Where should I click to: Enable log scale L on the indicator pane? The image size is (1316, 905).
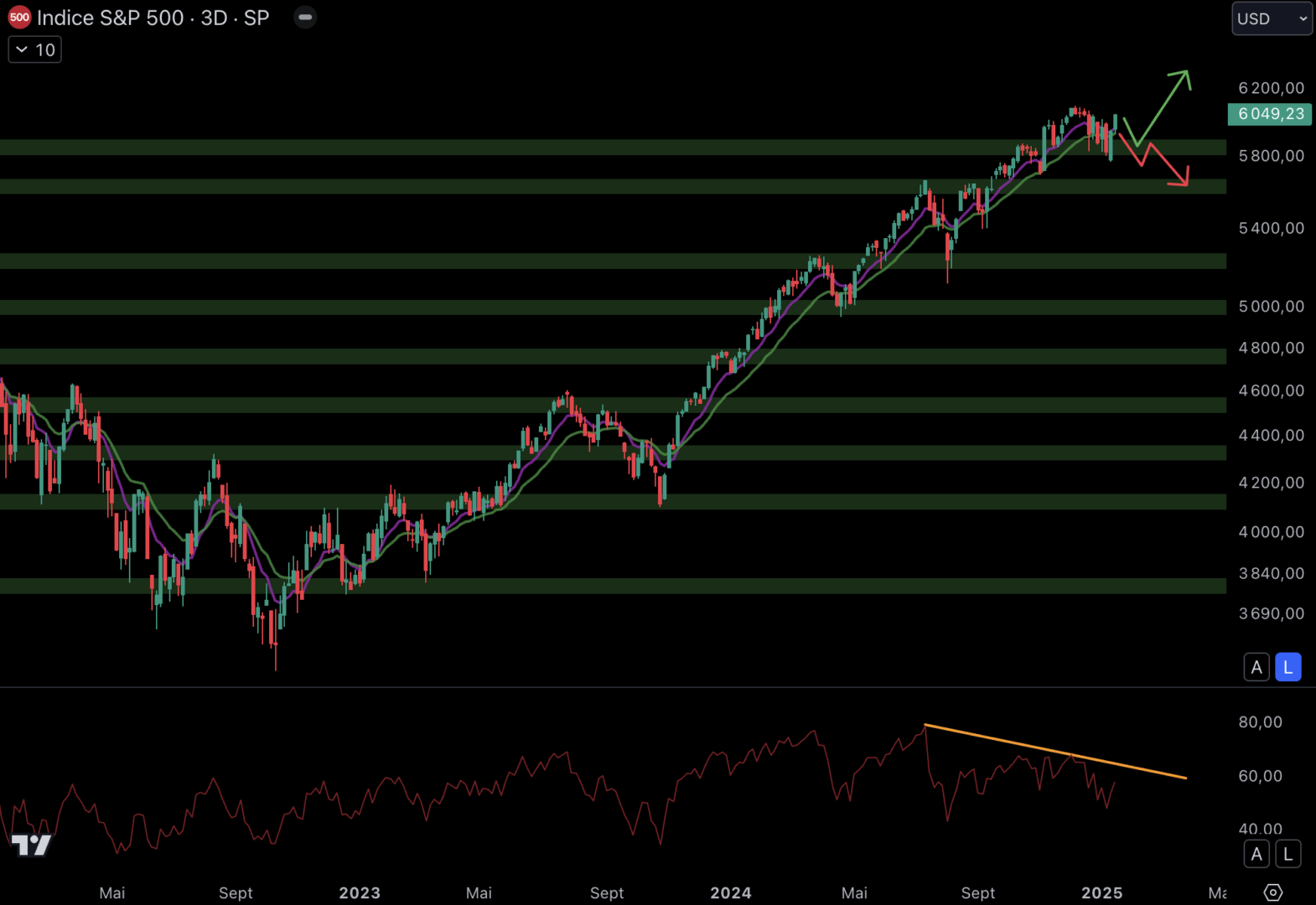click(x=1288, y=854)
